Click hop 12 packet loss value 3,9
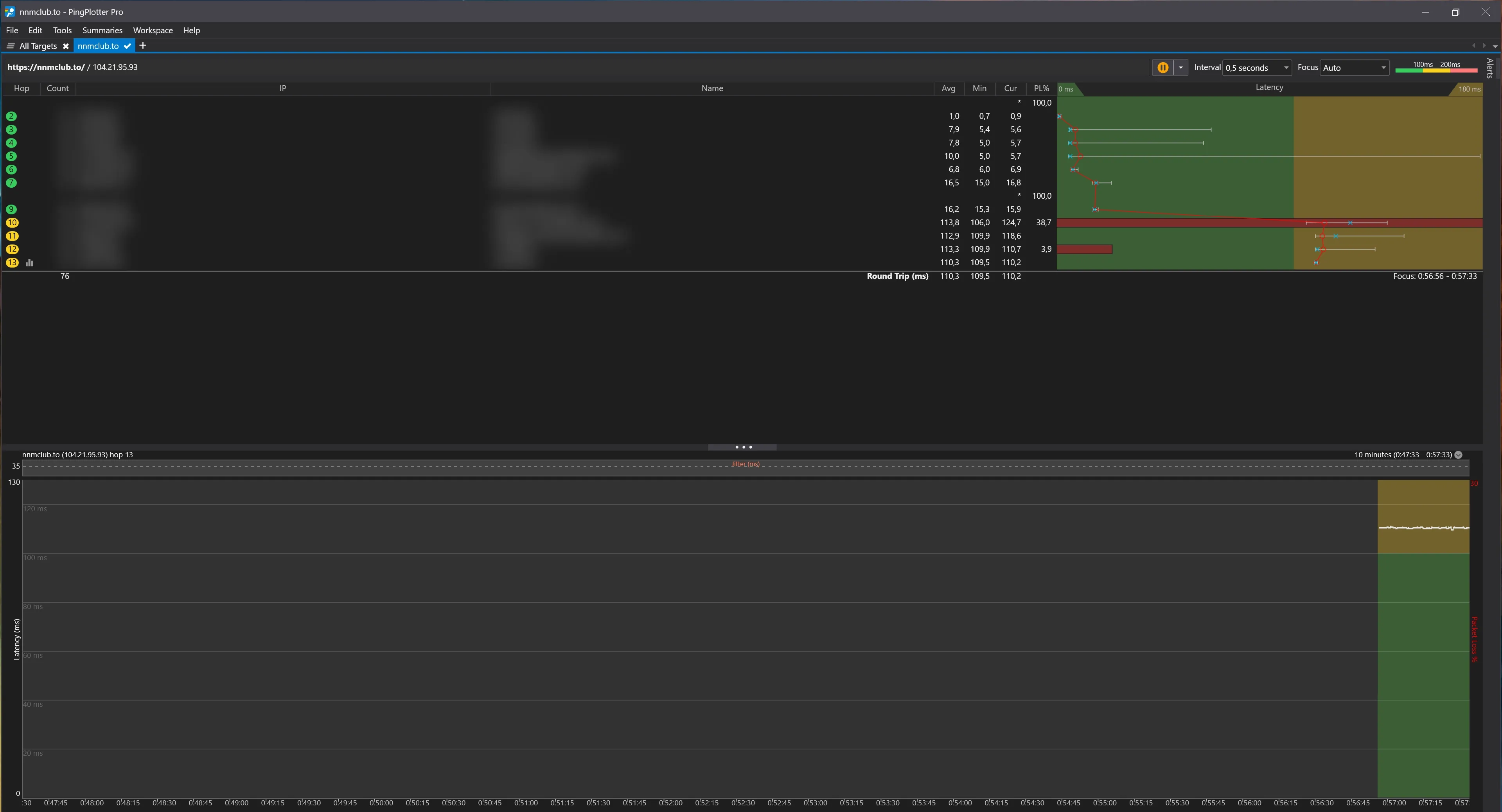 click(1046, 250)
